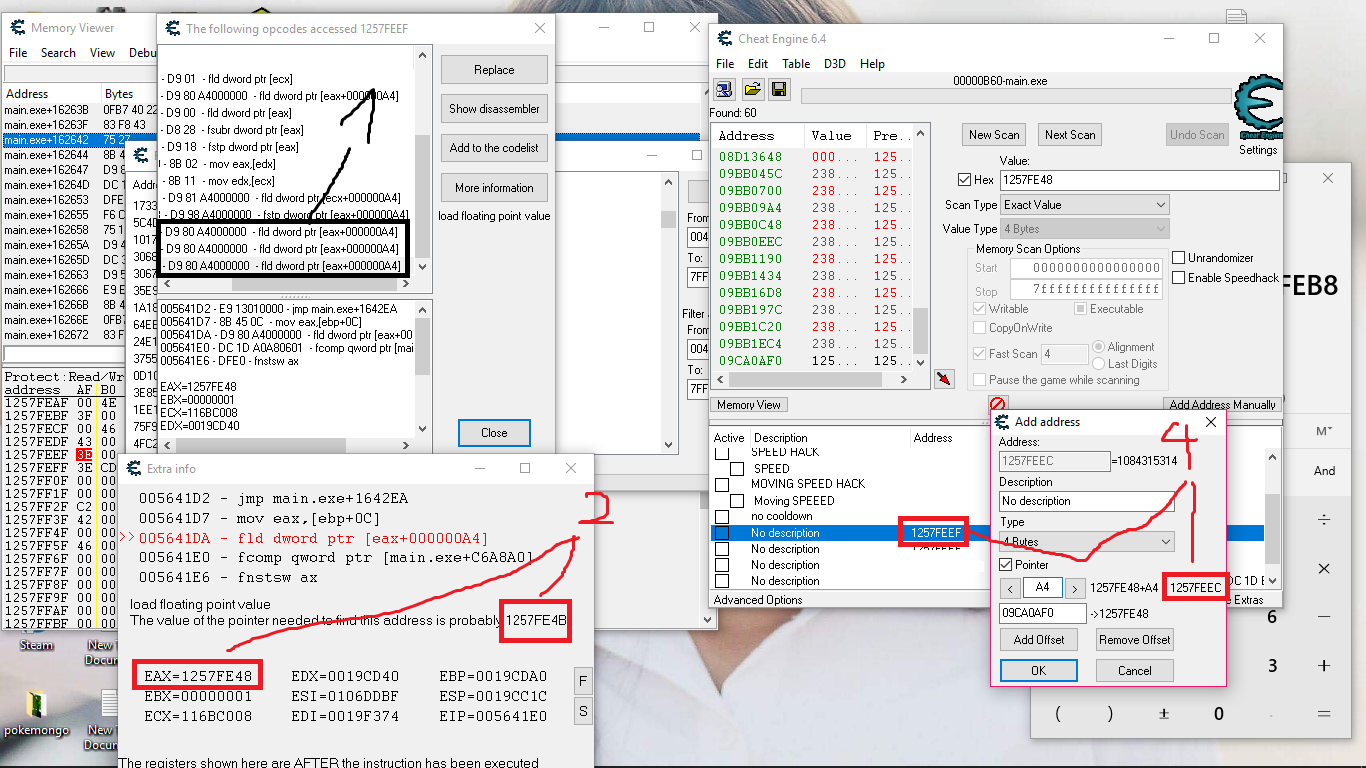Tick the highlighted No description row checkbox
1366x768 pixels.
(722, 533)
